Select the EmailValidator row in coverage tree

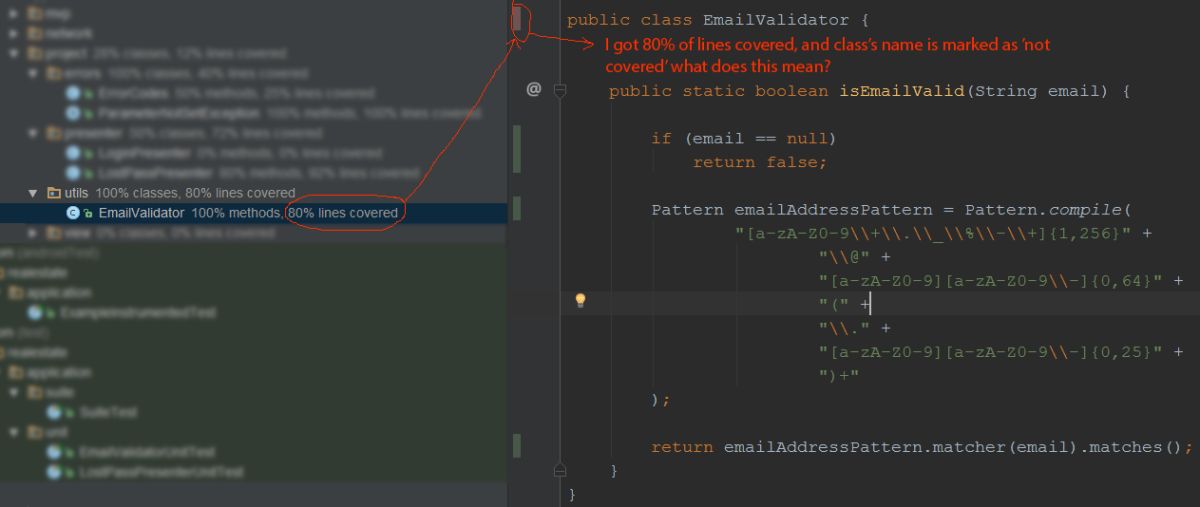pos(253,213)
